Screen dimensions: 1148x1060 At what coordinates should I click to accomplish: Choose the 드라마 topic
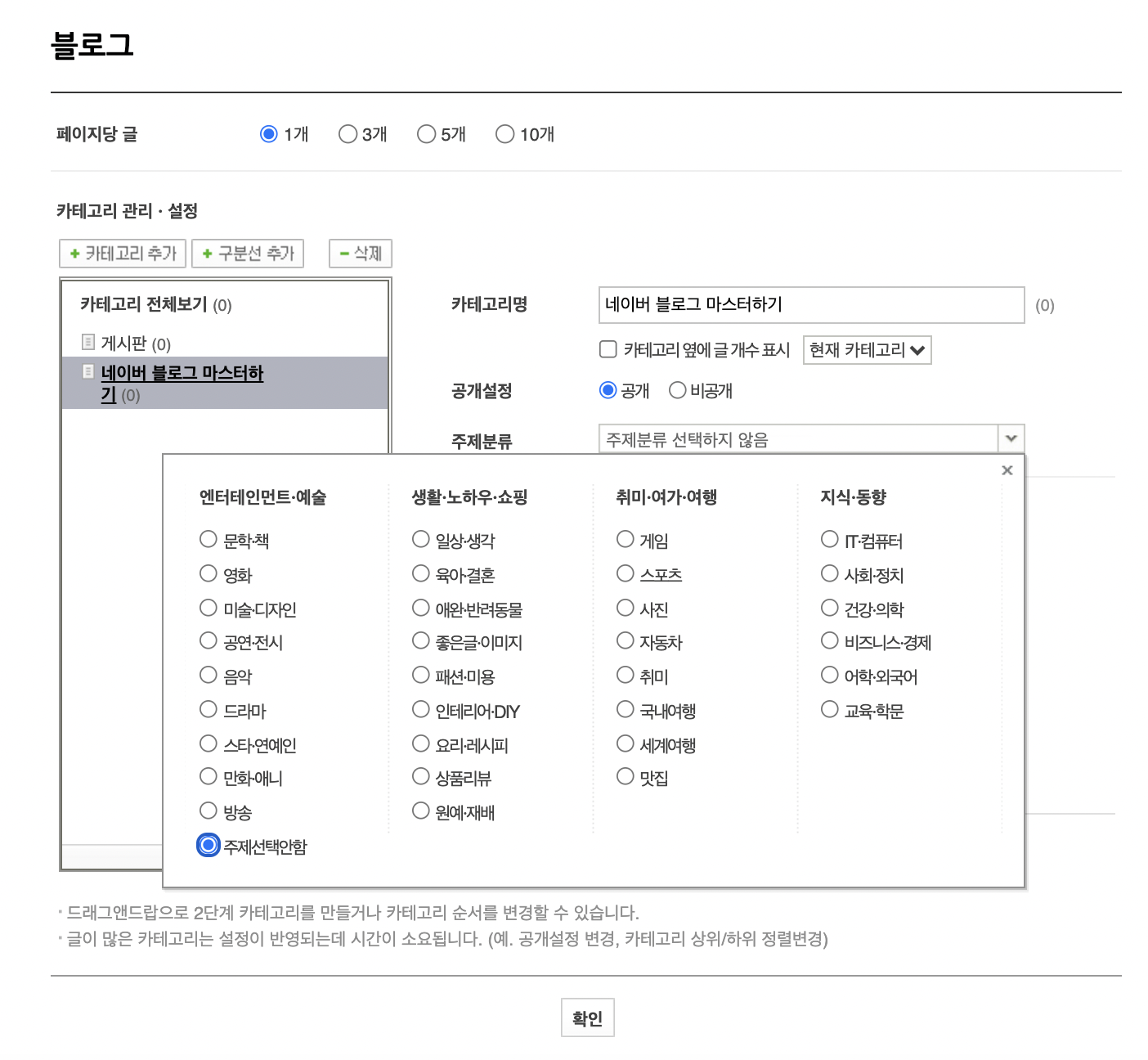coord(209,709)
